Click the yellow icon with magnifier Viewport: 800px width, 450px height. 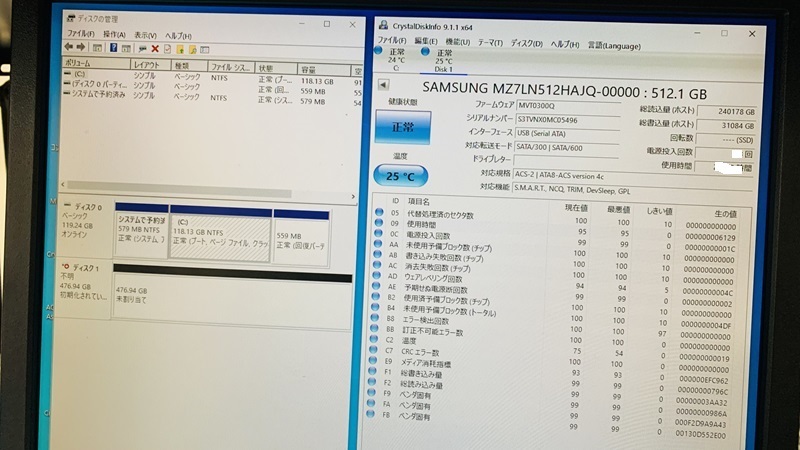coord(192,49)
